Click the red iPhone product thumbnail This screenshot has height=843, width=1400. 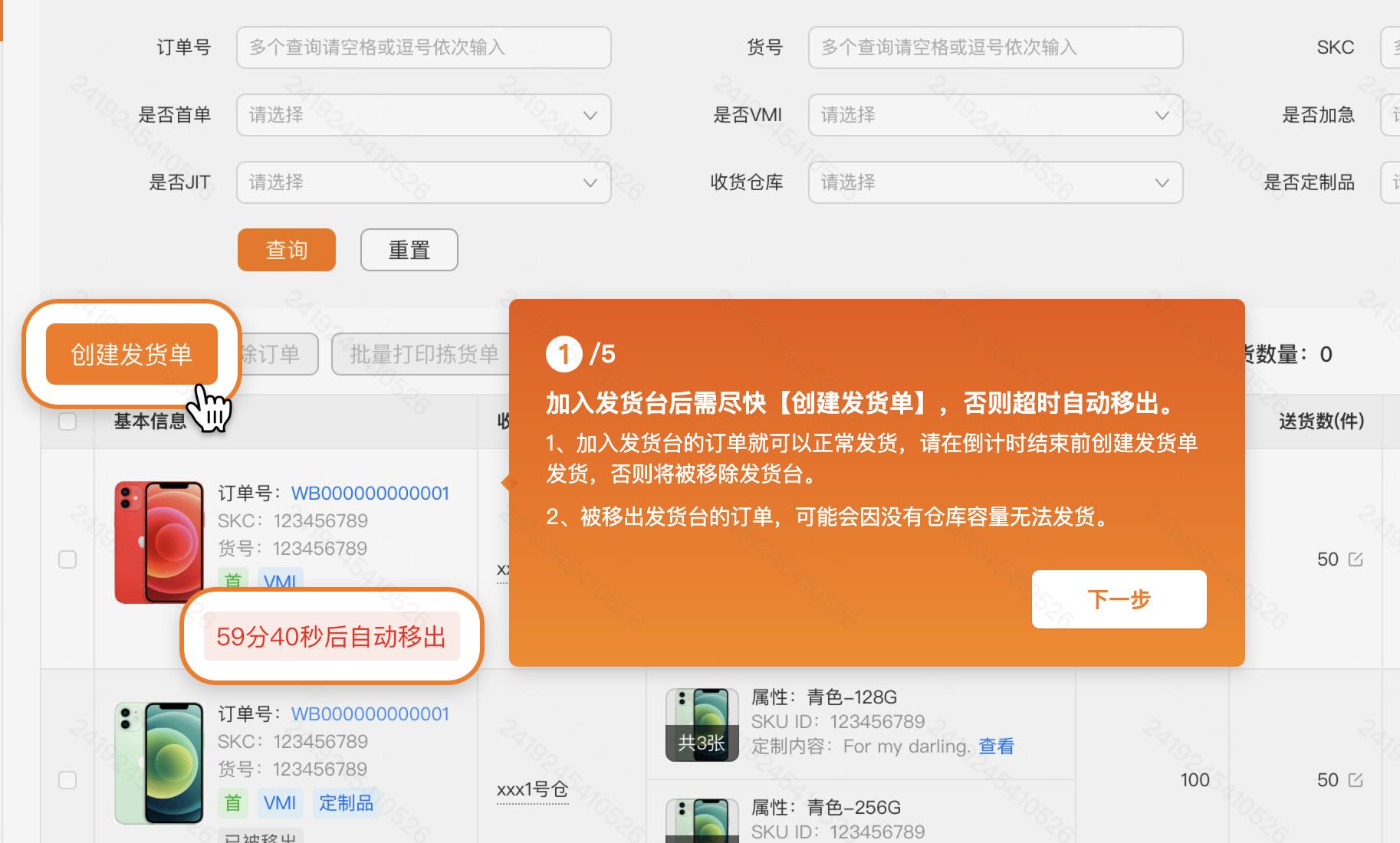159,541
